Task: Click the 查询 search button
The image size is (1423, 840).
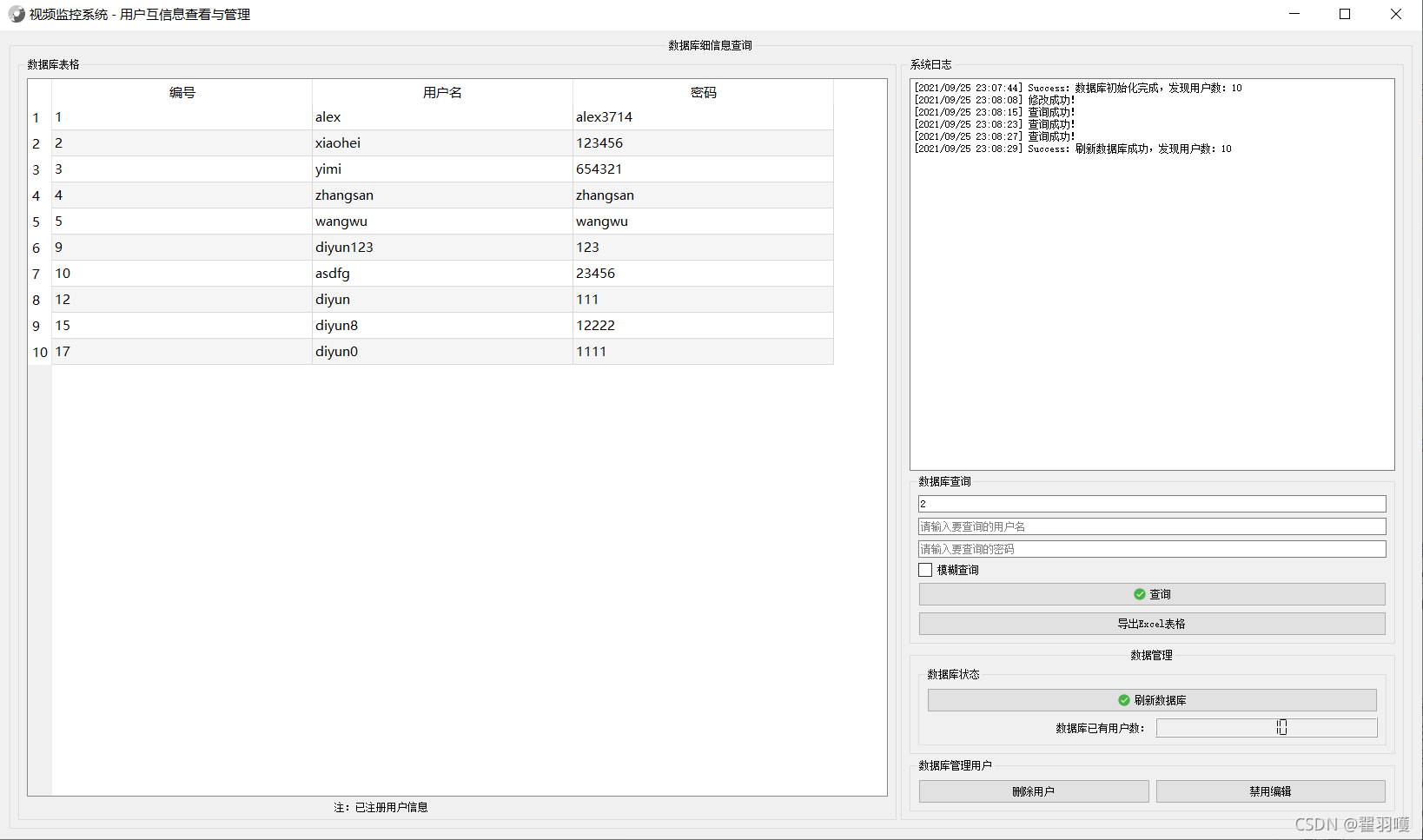Action: pos(1152,594)
